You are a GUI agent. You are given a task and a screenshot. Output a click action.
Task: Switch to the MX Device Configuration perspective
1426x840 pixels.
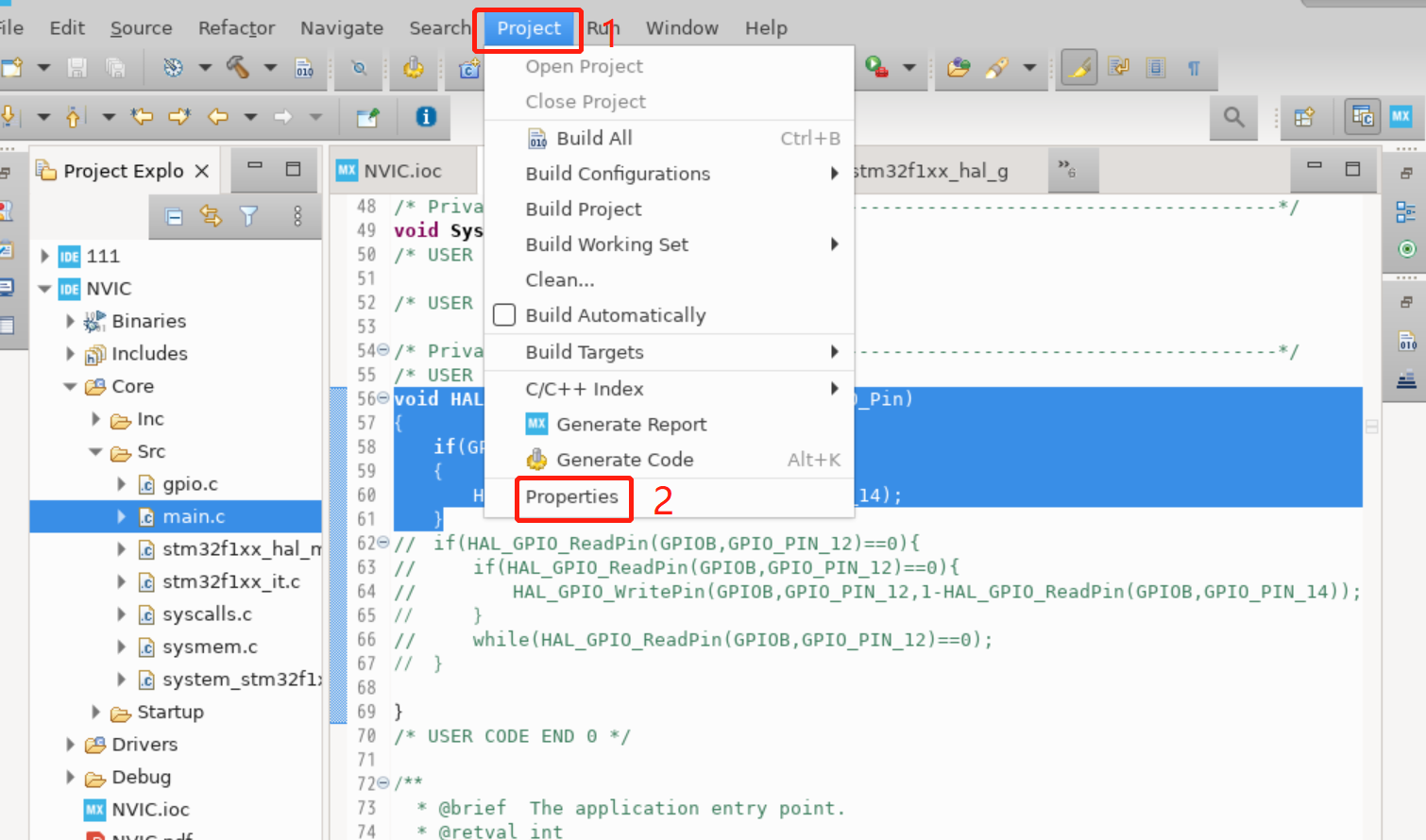tap(1401, 117)
